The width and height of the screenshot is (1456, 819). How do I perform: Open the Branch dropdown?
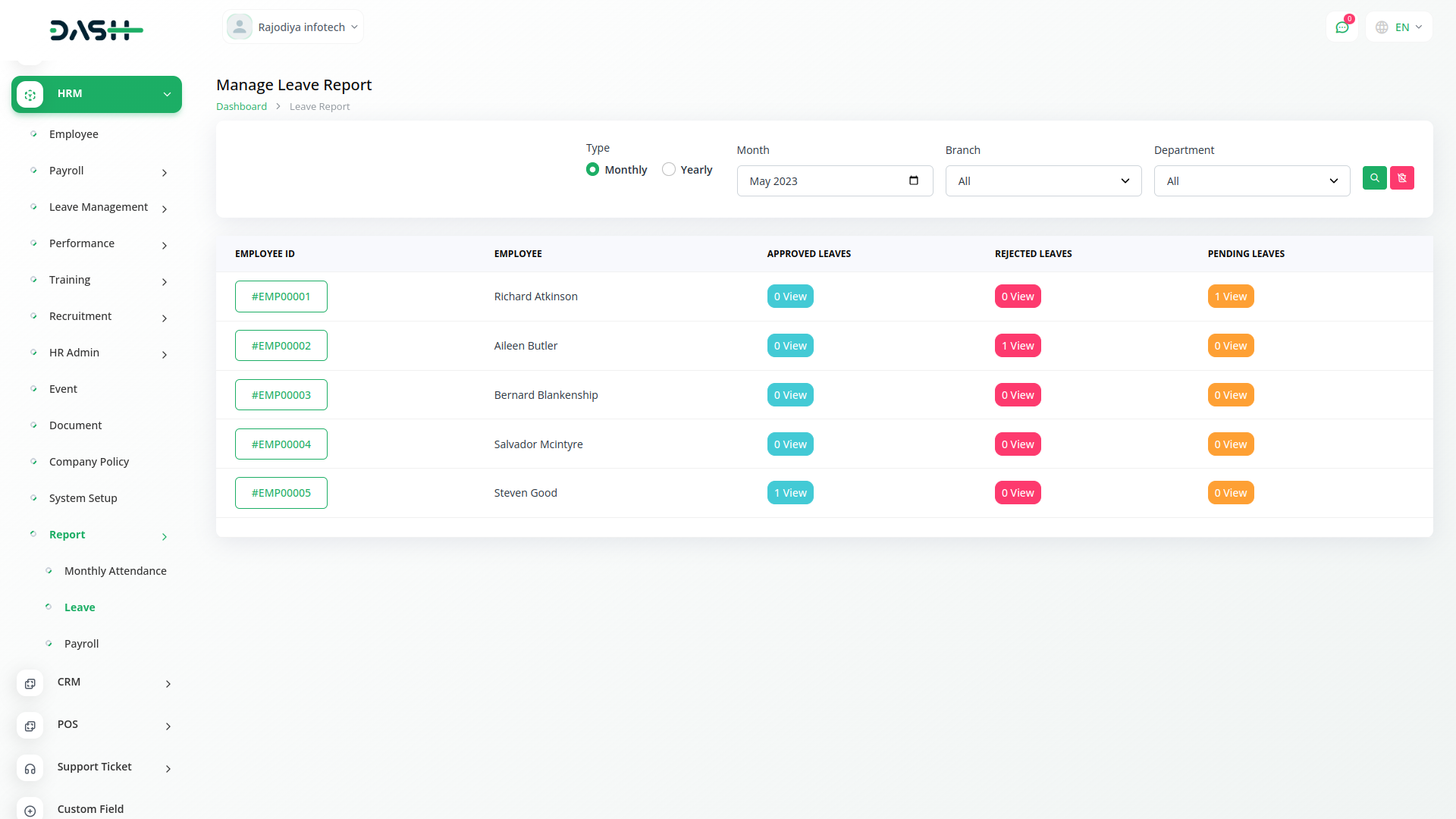[1043, 181]
